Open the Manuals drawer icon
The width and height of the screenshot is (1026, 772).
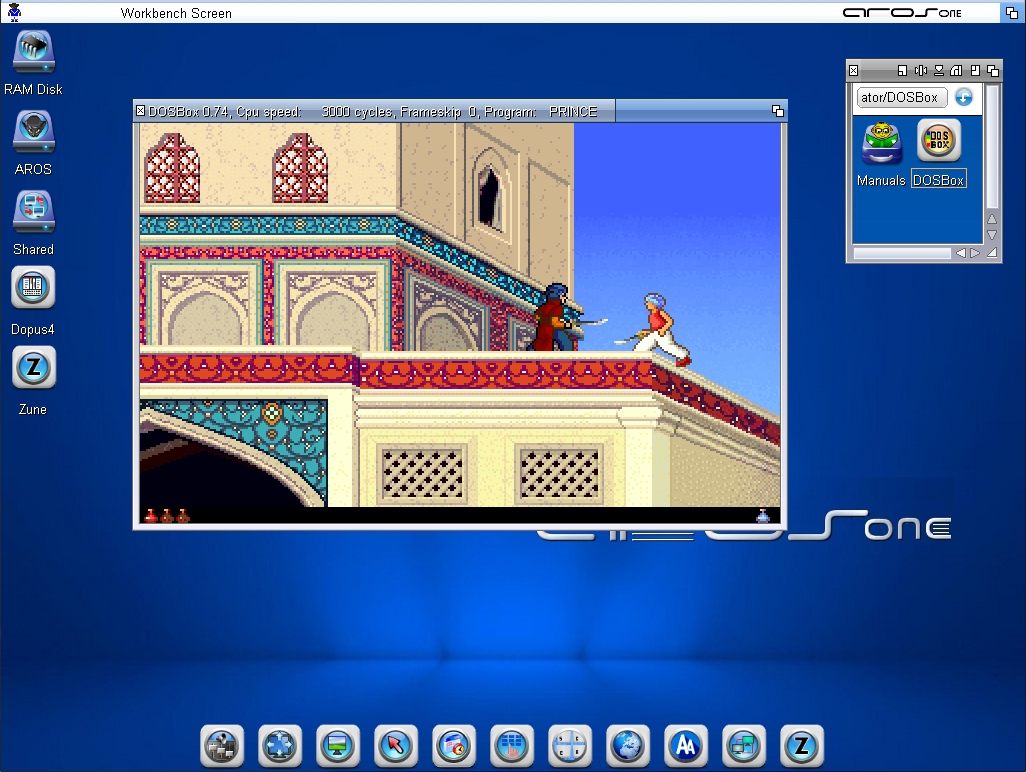tap(880, 142)
